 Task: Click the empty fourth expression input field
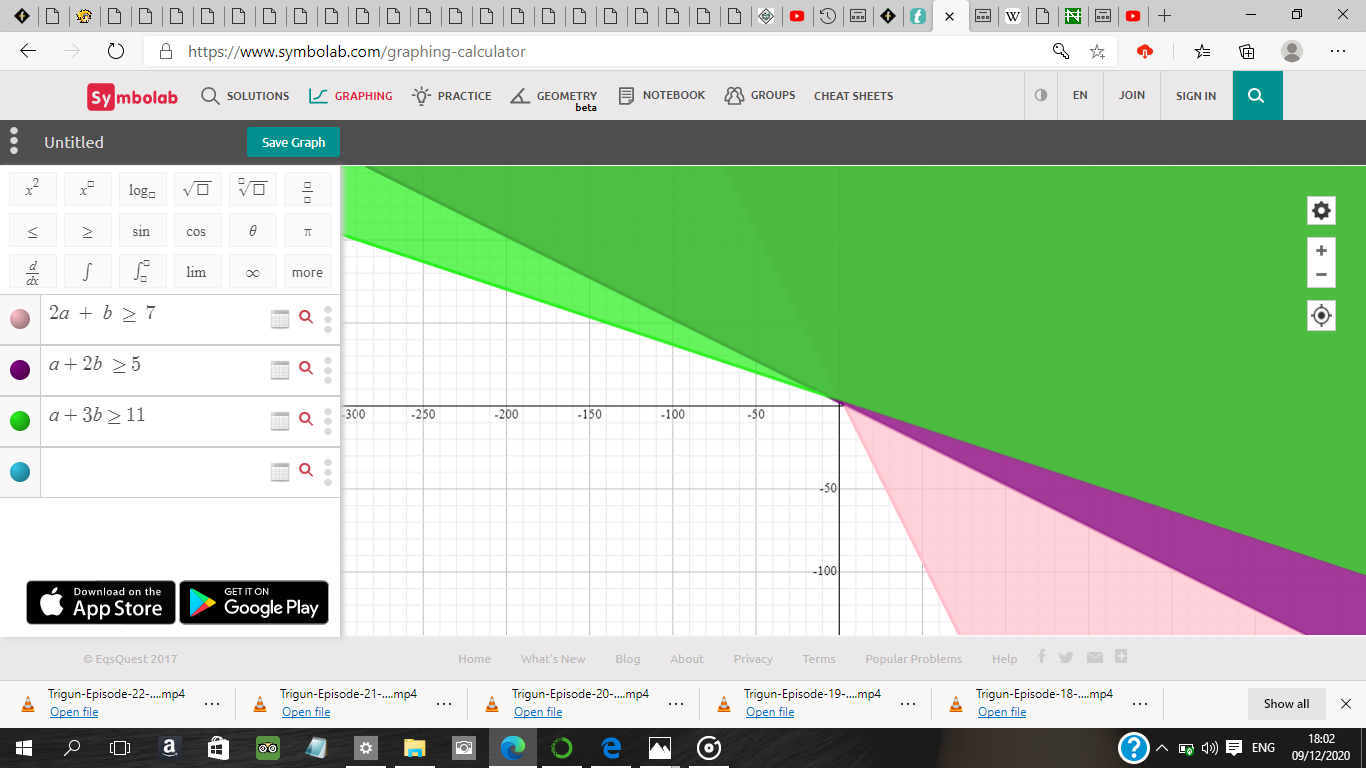point(150,472)
